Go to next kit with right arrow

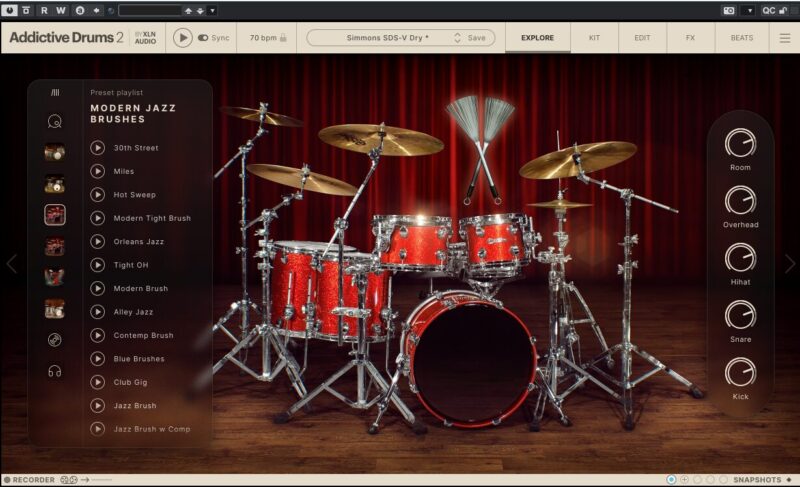tap(789, 264)
